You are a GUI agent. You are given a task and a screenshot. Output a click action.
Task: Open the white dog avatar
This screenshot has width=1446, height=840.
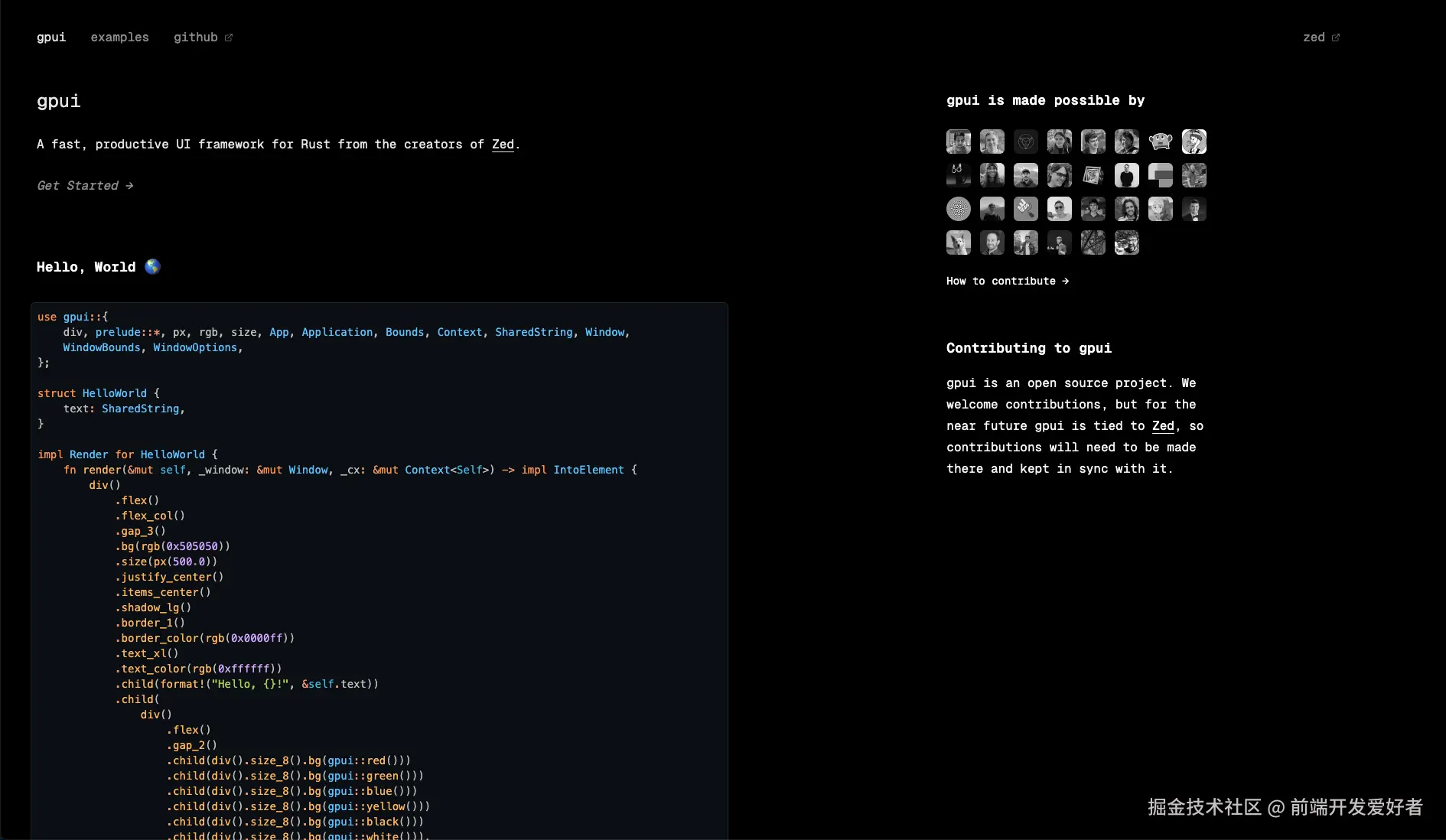click(959, 243)
